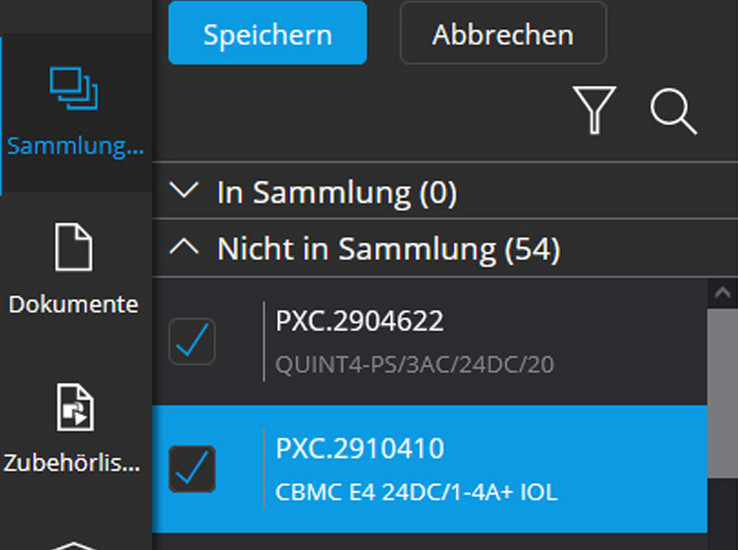The height and width of the screenshot is (550, 738).
Task: Click the filter funnel icon
Action: point(595,109)
